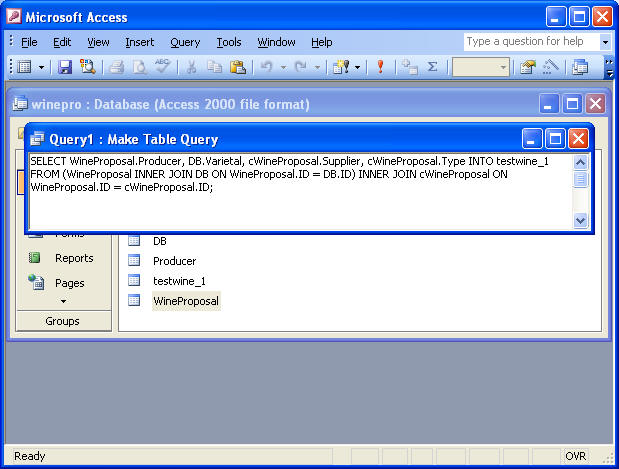Select the Print toolbar icon
Image resolution: width=619 pixels, height=469 pixels.
click(116, 67)
